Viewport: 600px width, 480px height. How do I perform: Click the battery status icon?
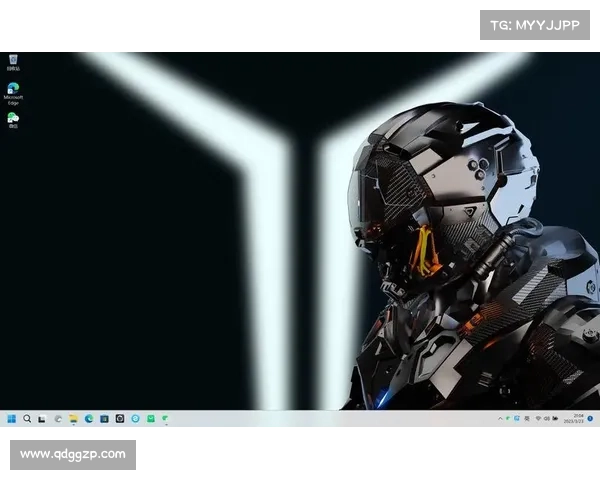tap(555, 418)
